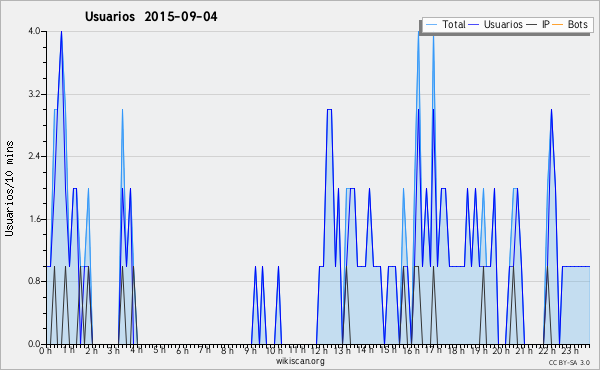Click the y-axis label 'Usuarios/10 mins'
Screen dimensions: 600x370
coord(9,189)
